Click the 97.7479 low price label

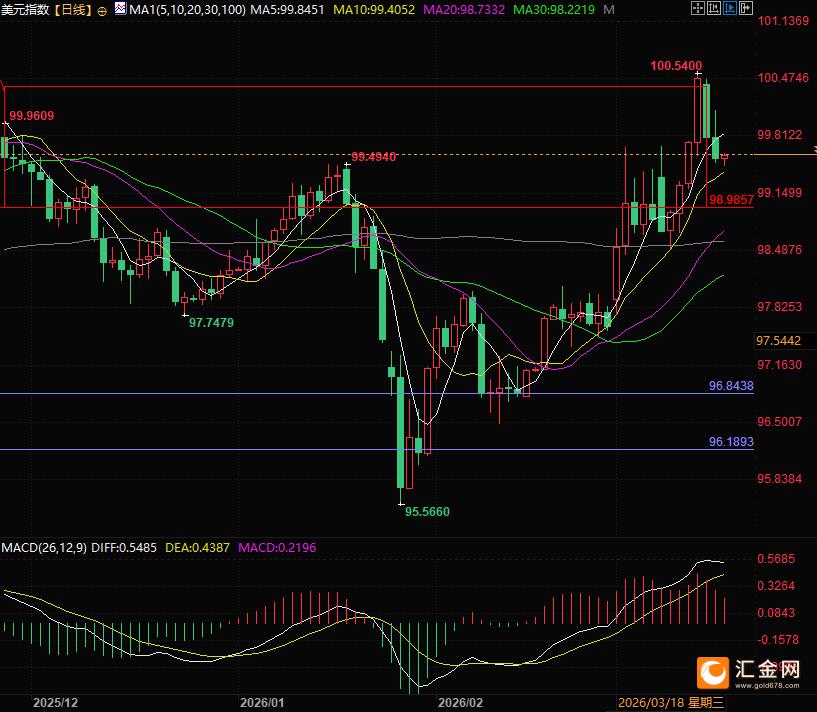tap(211, 323)
